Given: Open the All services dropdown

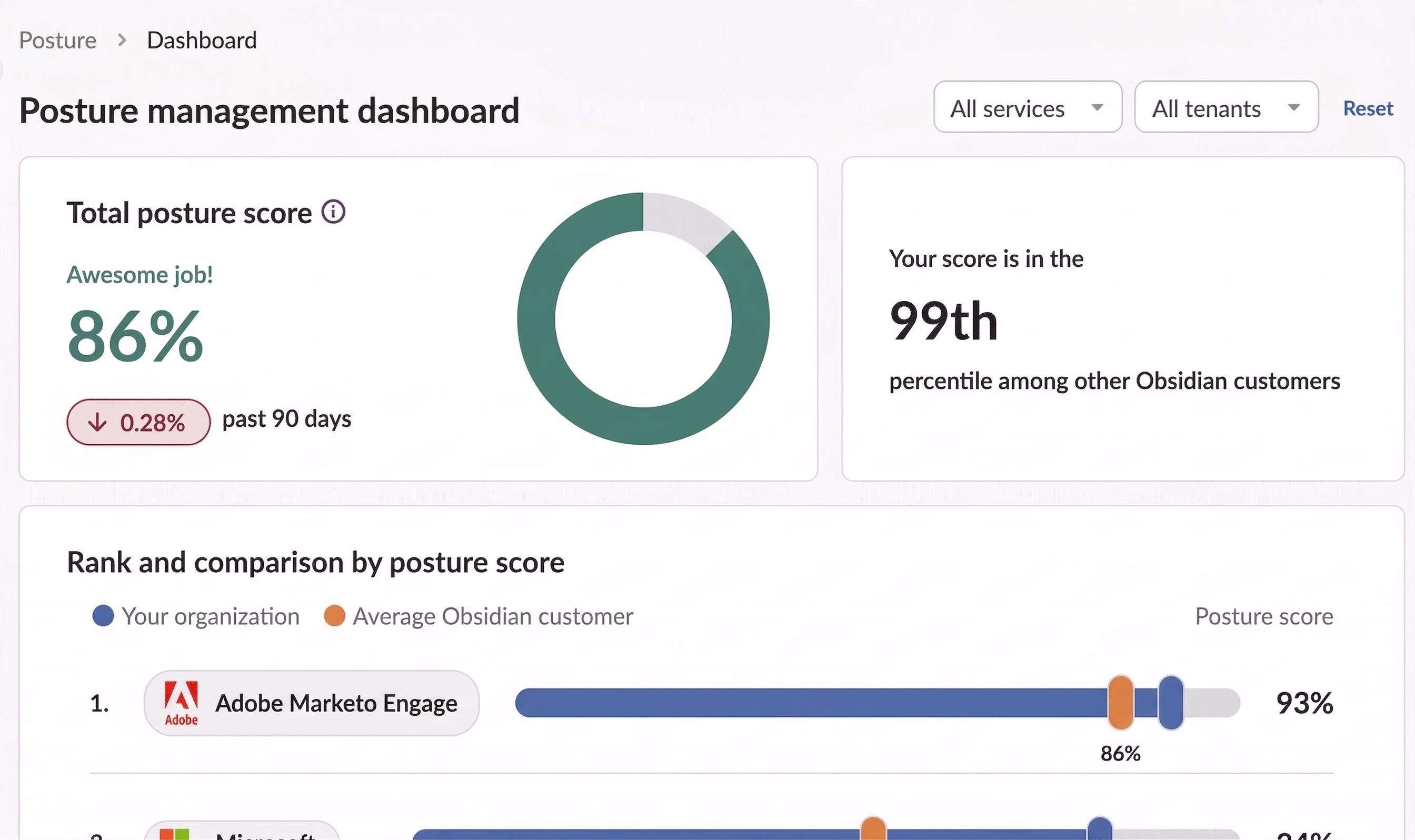Looking at the screenshot, I should point(1028,107).
